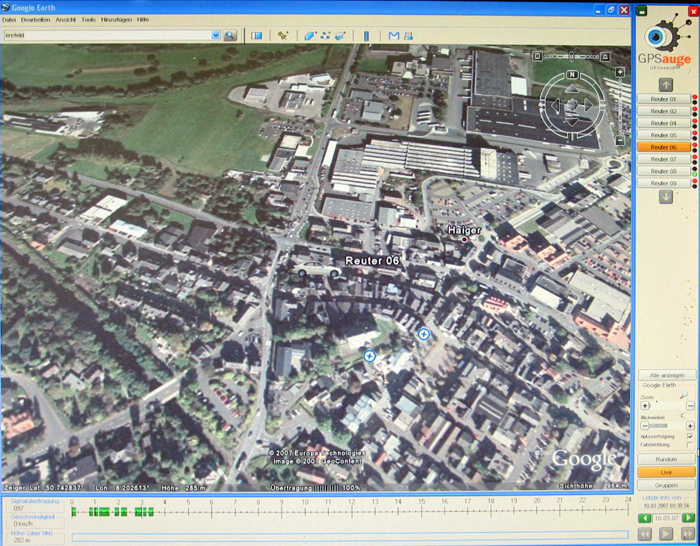Select vehicle Reuter 04 from the list
Viewport: 700px width, 546px height.
tap(663, 123)
